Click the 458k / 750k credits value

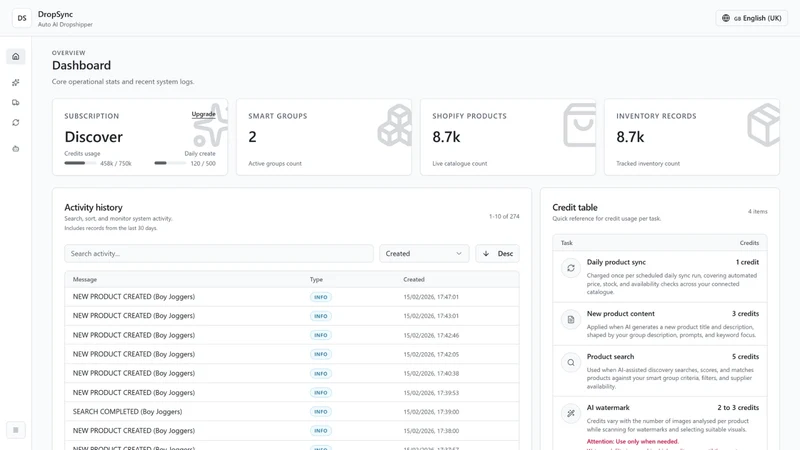click(116, 164)
